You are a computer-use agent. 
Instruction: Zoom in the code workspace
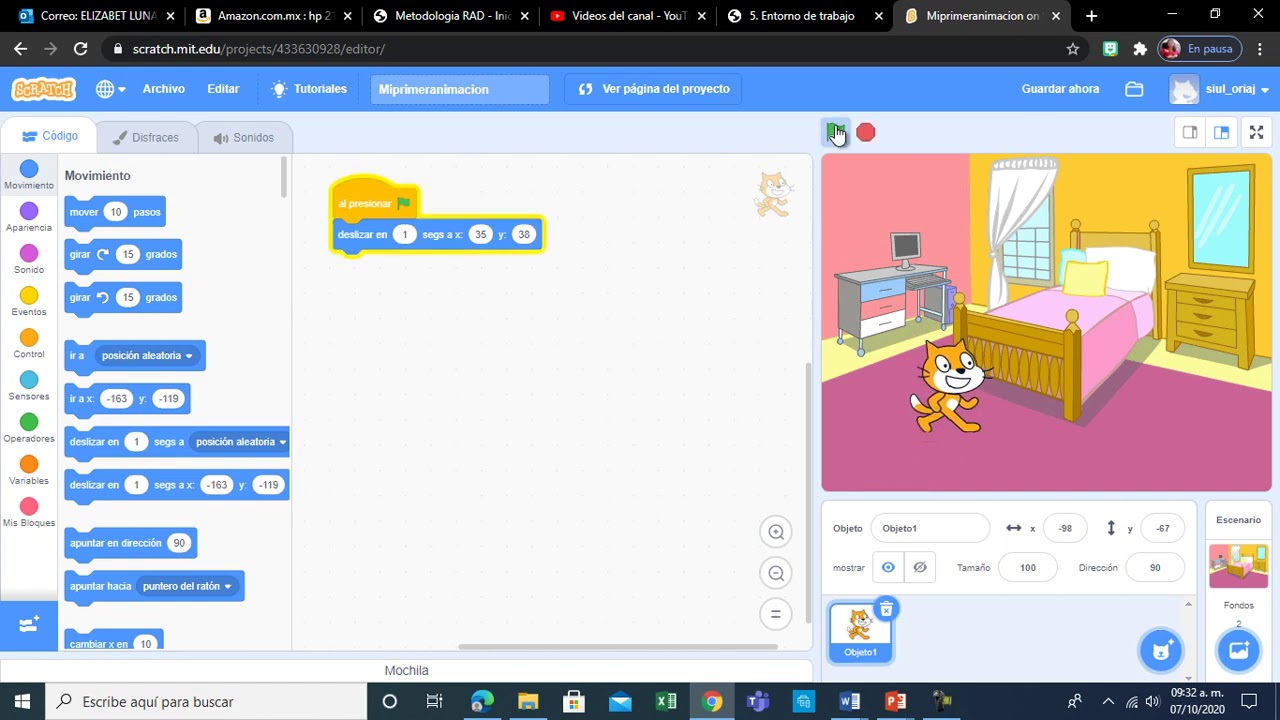(x=776, y=532)
